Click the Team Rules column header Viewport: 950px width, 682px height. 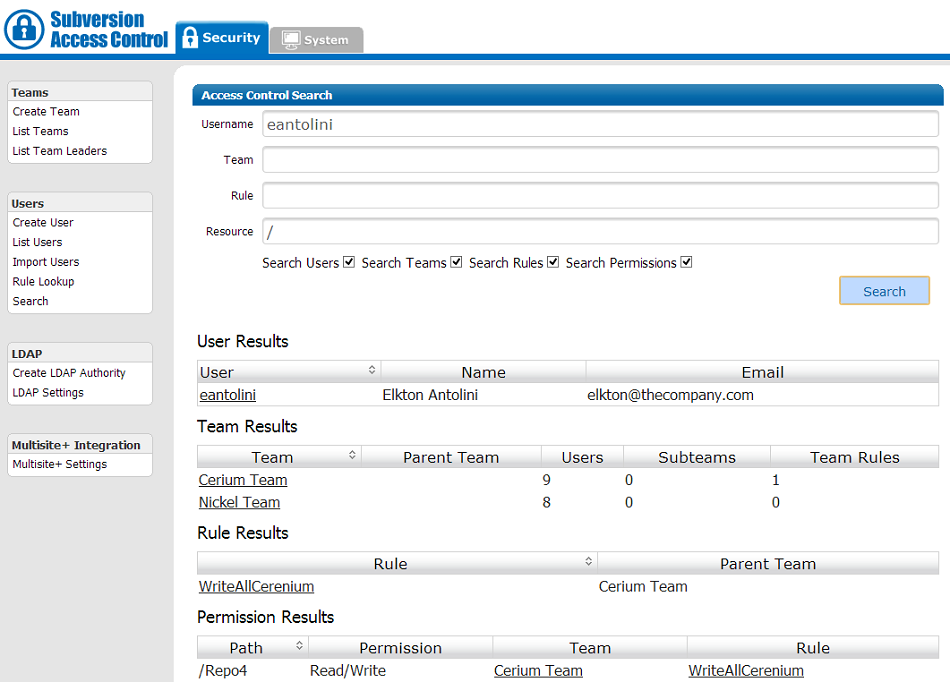[x=854, y=457]
